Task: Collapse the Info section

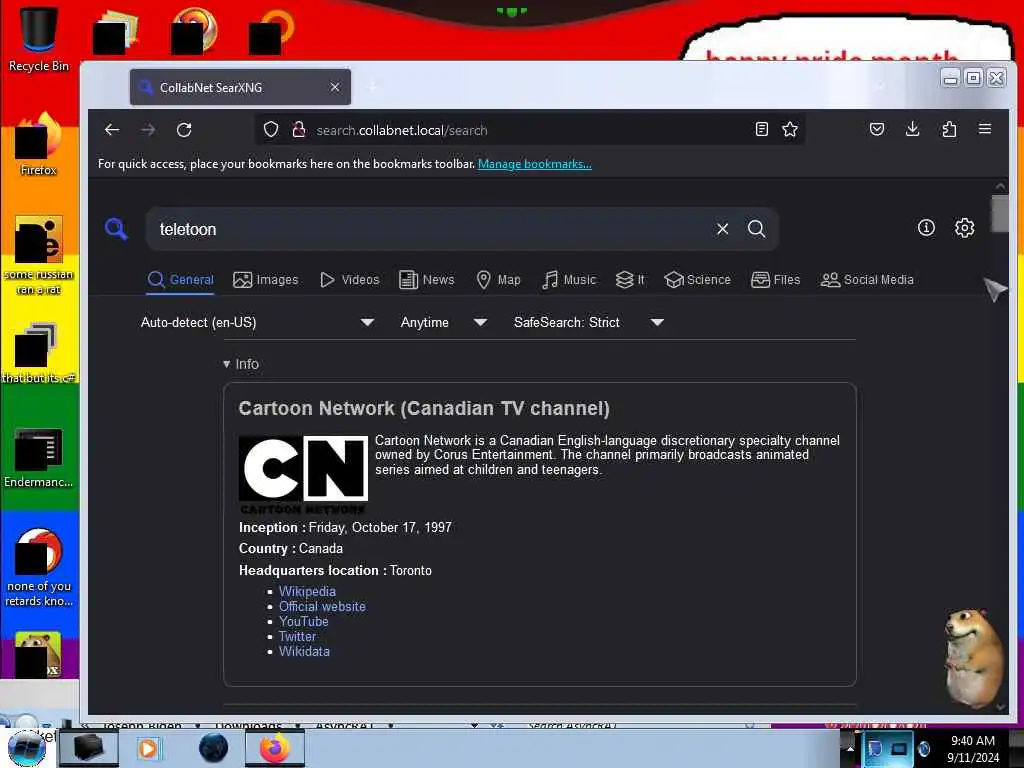Action: (x=241, y=364)
